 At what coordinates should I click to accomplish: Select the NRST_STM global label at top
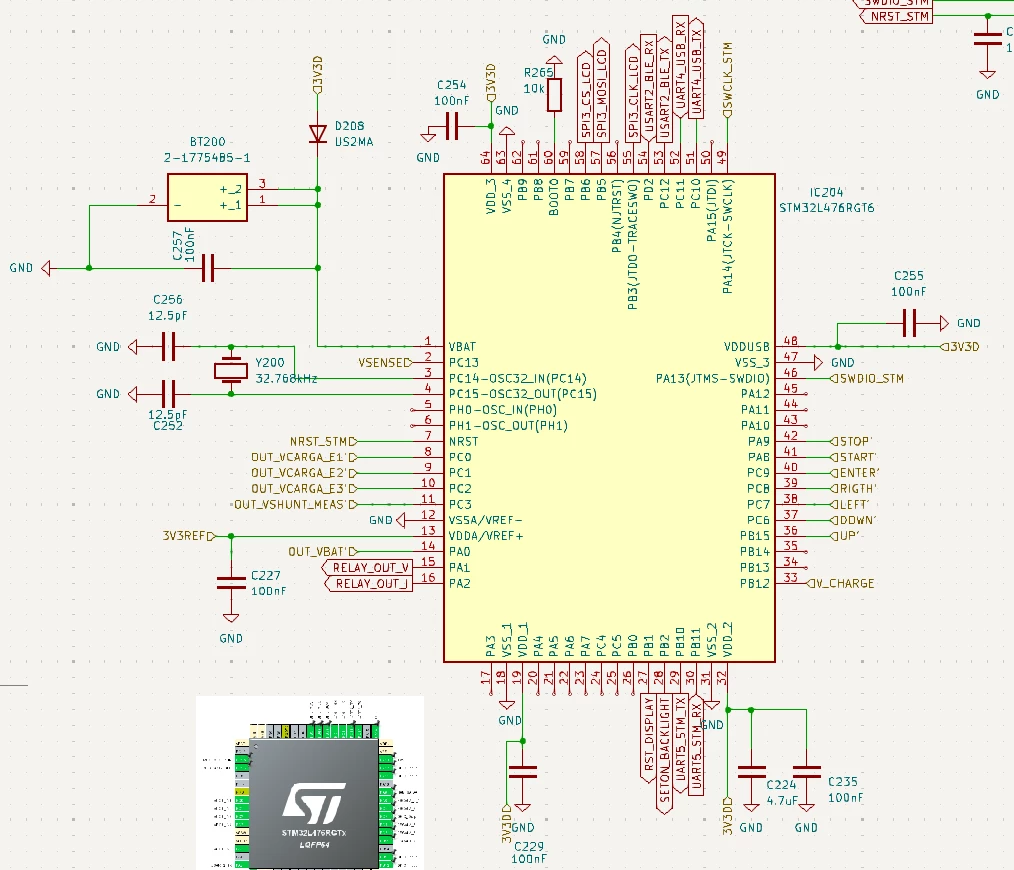[x=896, y=16]
